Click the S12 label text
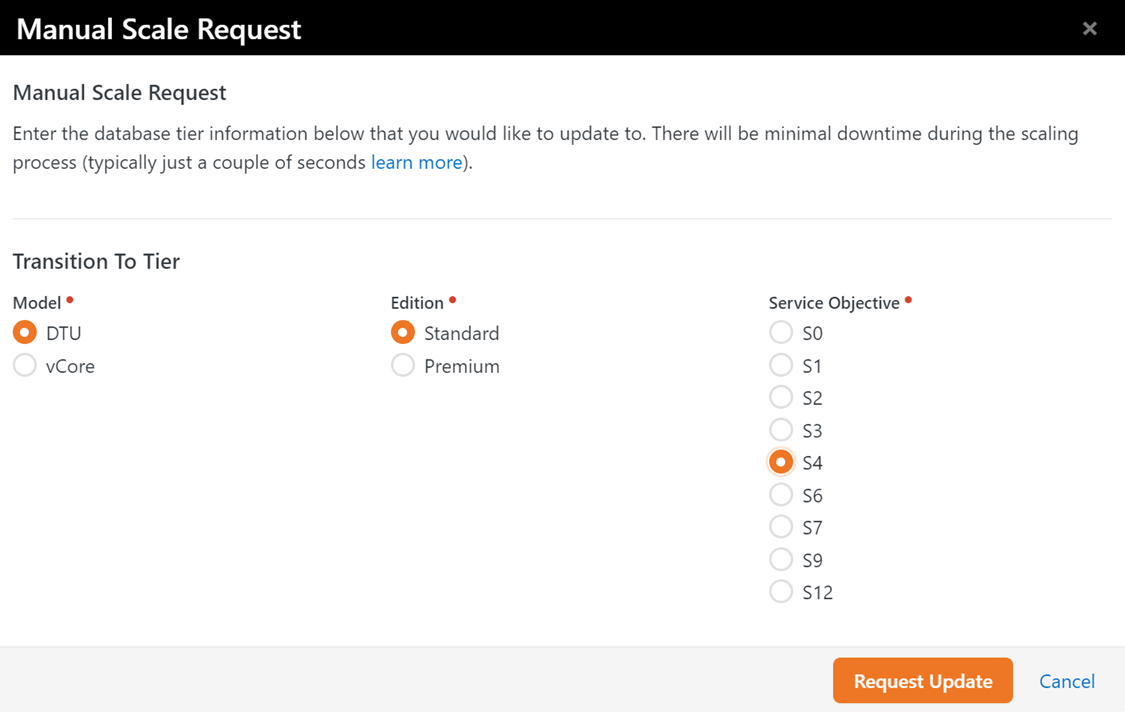1125x712 pixels. coord(817,593)
